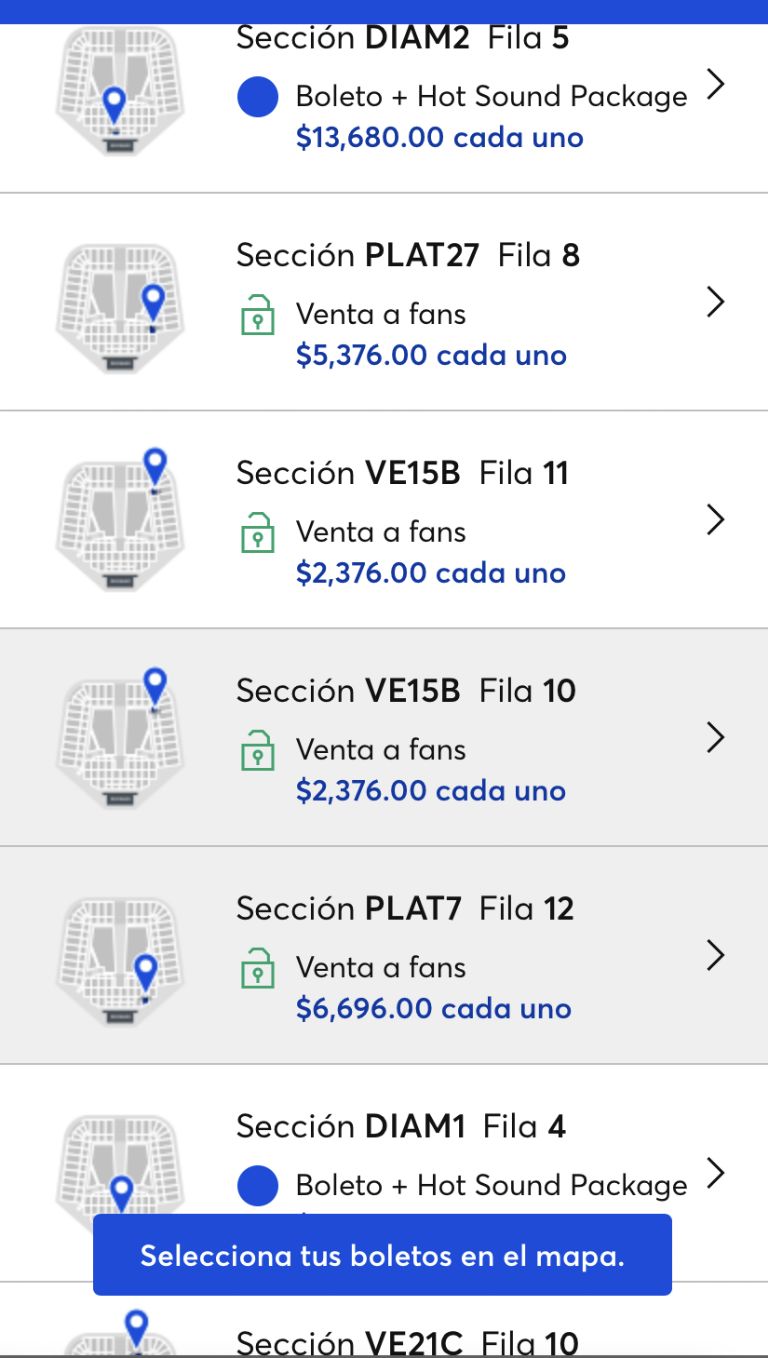Expand the DIAM1 Fila 4 listing chevron

[x=714, y=1172]
